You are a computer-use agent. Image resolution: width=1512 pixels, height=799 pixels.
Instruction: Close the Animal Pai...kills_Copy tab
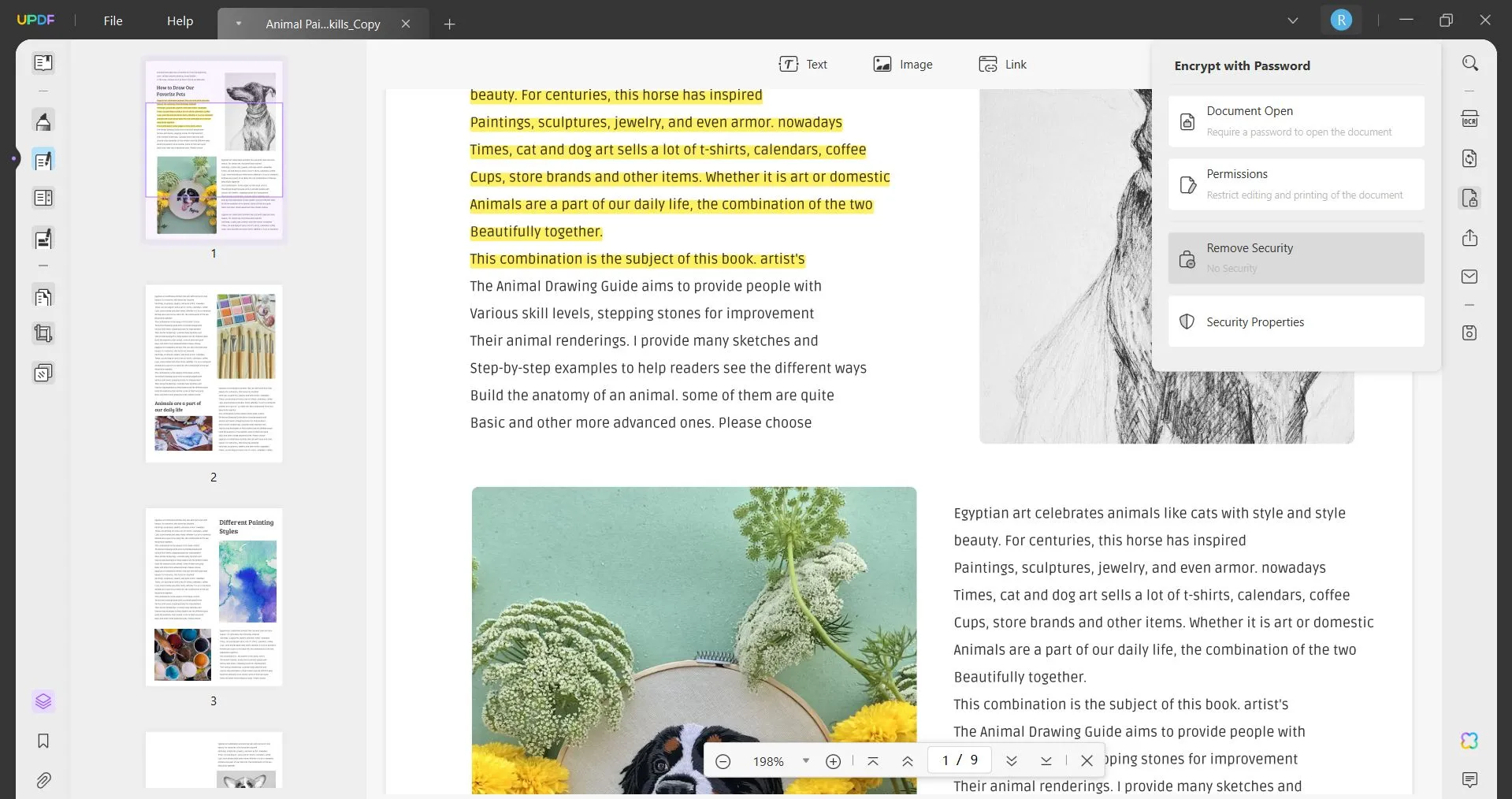(406, 24)
